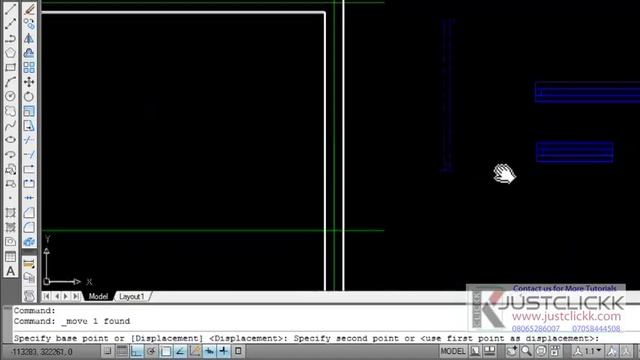Select the Spline tool
Viewport: 640px width, 360px height.
(10, 125)
